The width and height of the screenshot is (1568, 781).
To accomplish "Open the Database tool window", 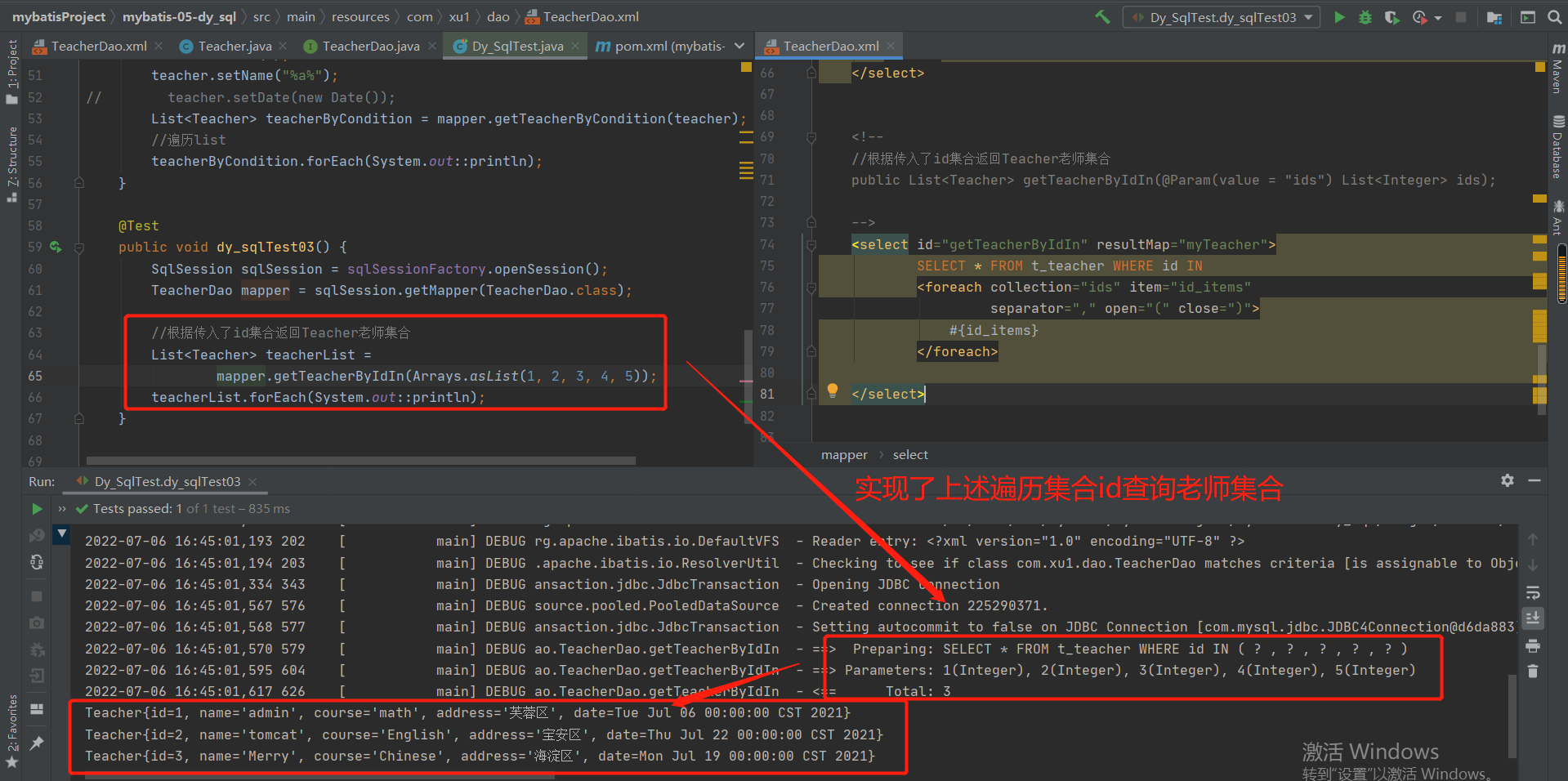I will point(1558,147).
